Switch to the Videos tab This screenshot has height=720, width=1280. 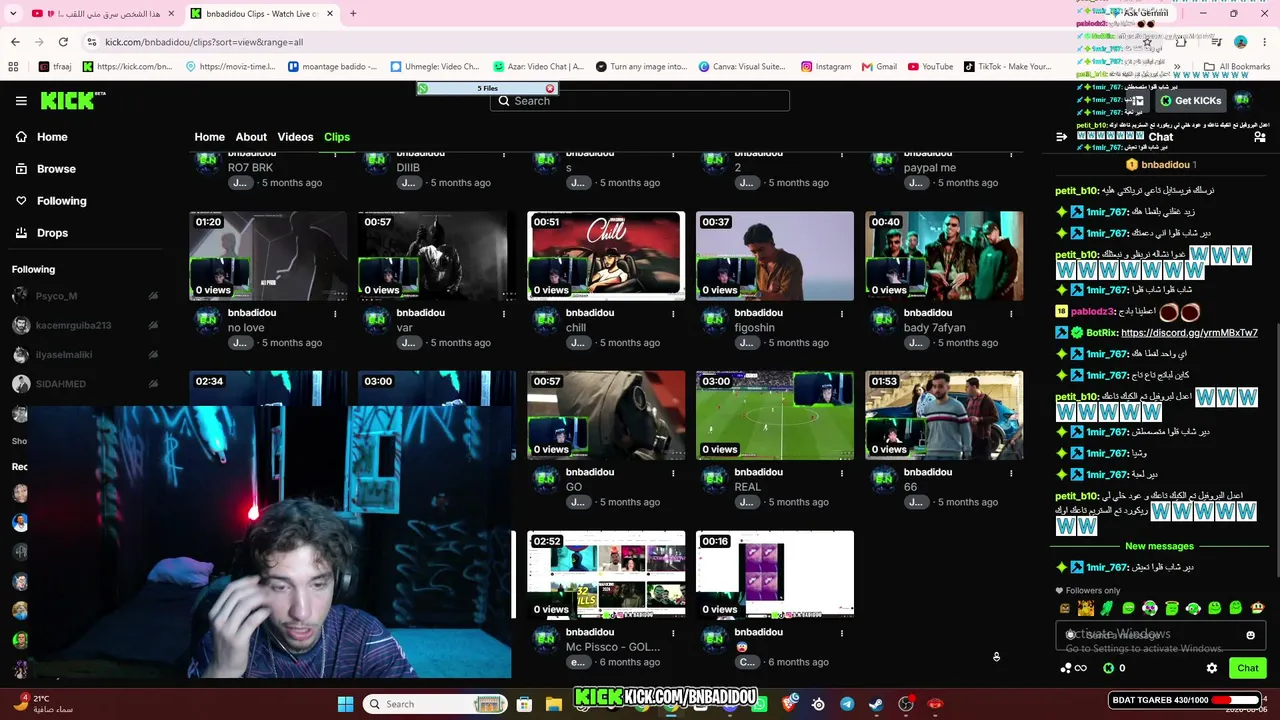pyautogui.click(x=295, y=137)
